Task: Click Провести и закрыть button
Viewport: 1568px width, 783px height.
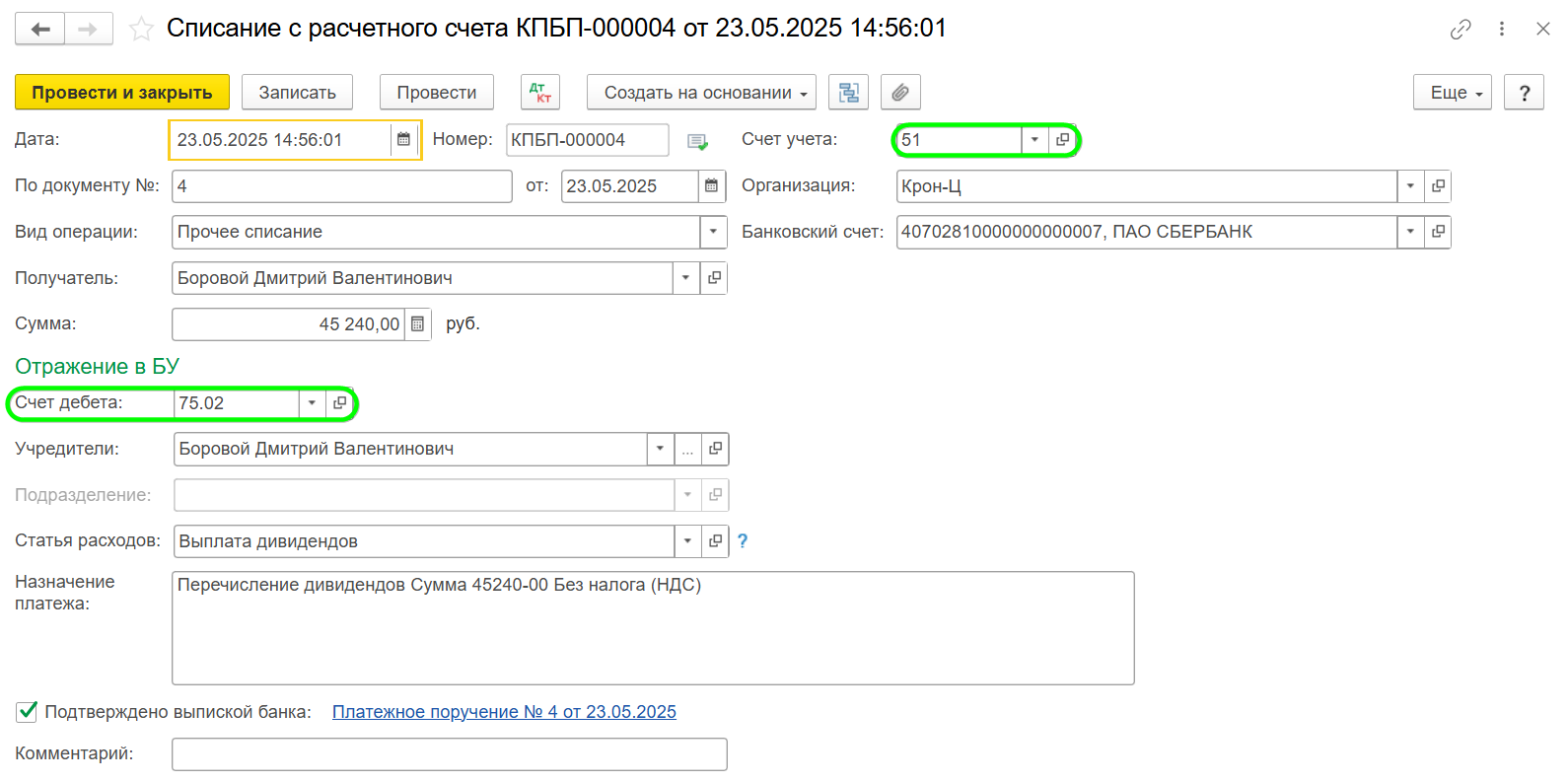Action: click(122, 93)
